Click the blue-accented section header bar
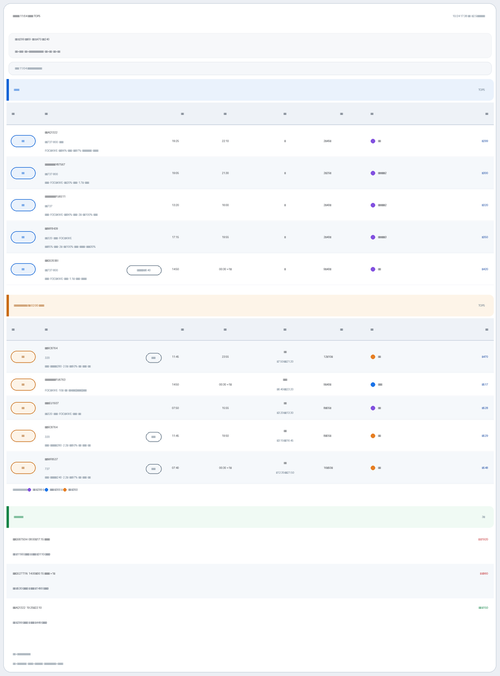Viewport: 500px width, 676px height. click(x=250, y=90)
